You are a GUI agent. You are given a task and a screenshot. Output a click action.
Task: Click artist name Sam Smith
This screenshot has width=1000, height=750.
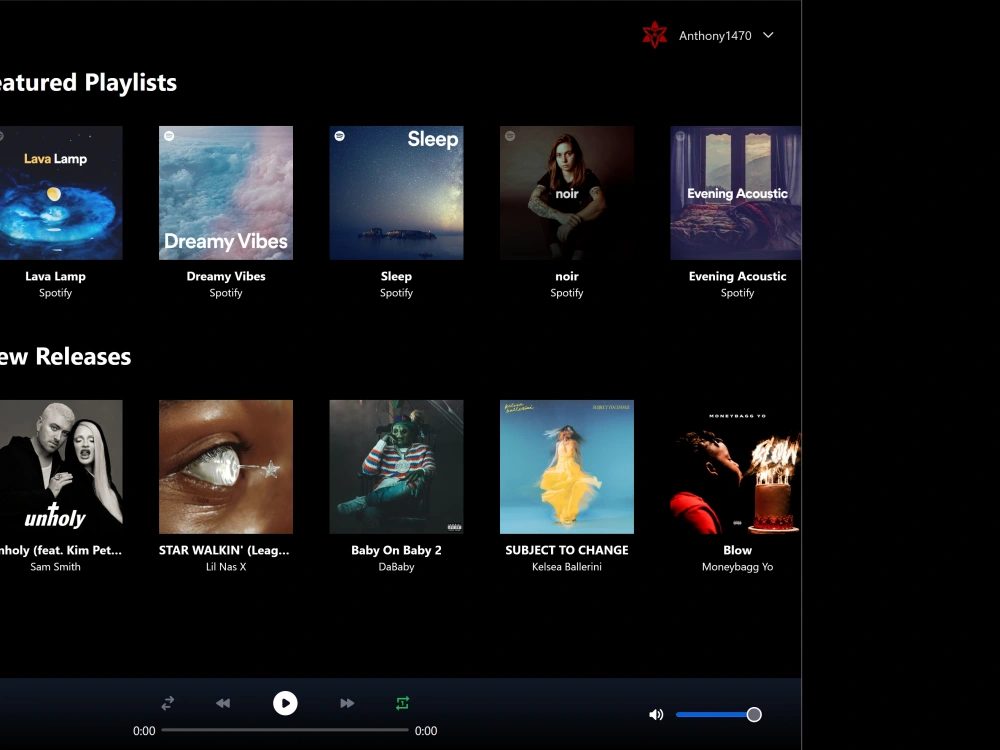55,566
